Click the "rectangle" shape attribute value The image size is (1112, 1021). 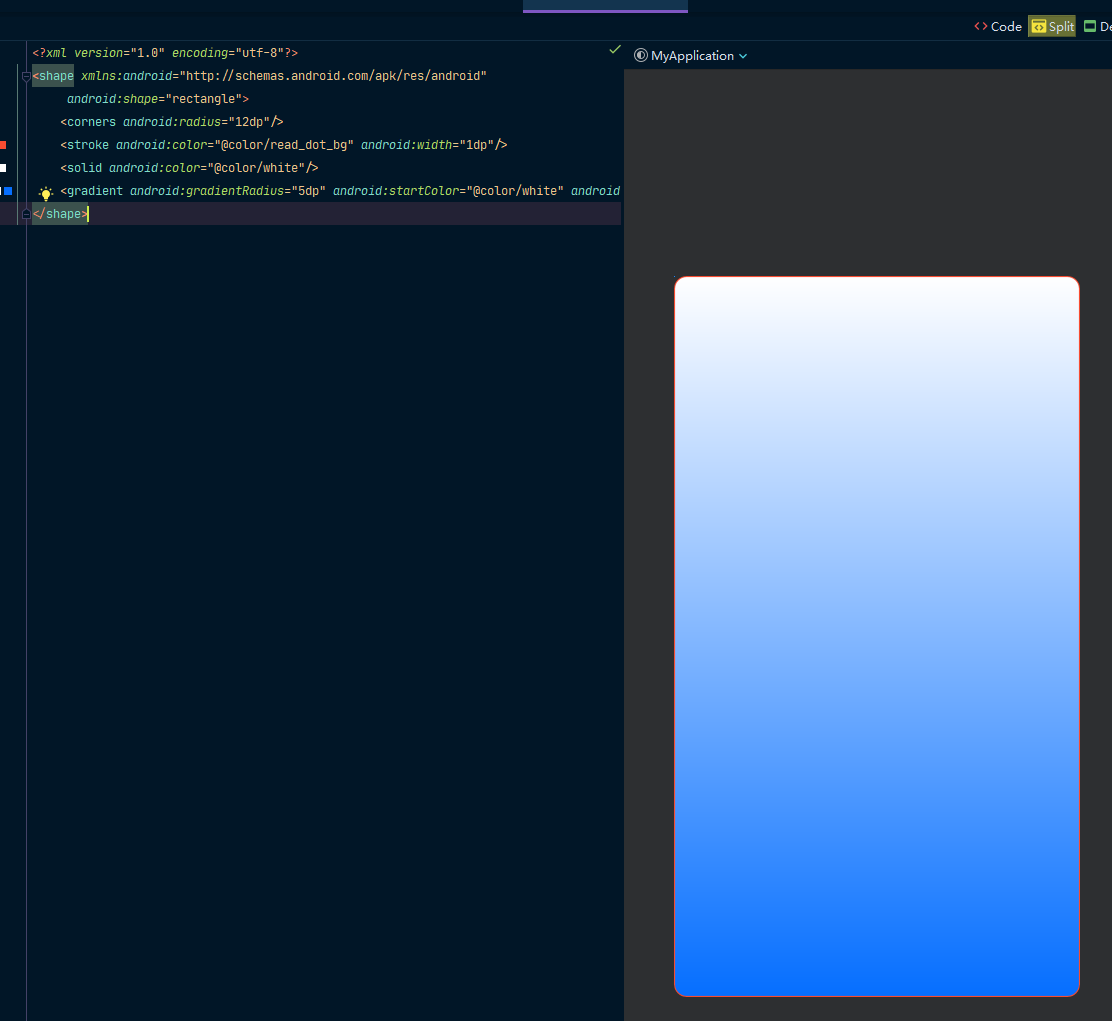point(204,99)
